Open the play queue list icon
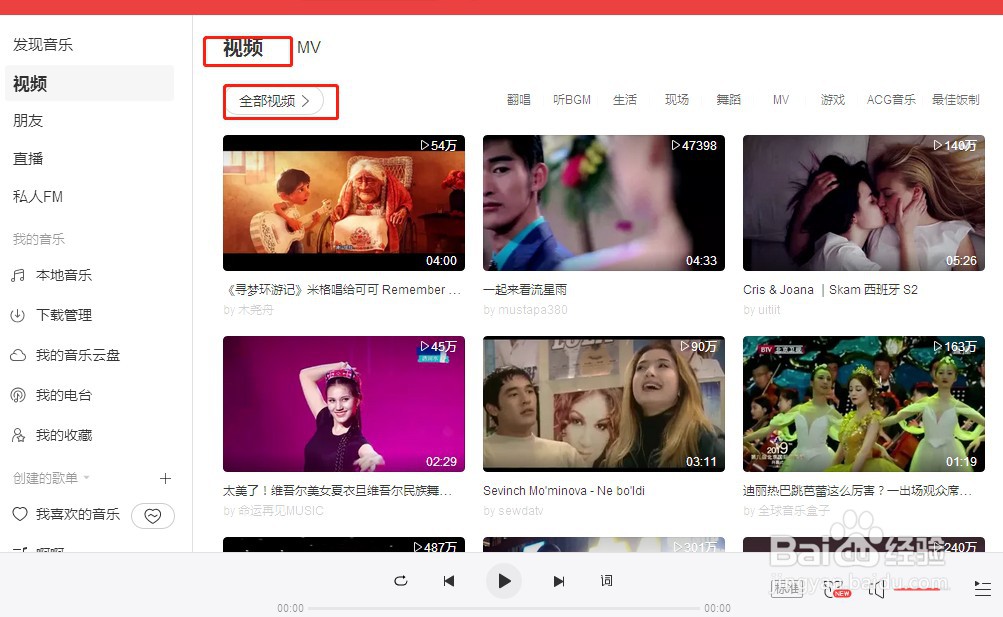The image size is (1003, 617). pos(983,588)
